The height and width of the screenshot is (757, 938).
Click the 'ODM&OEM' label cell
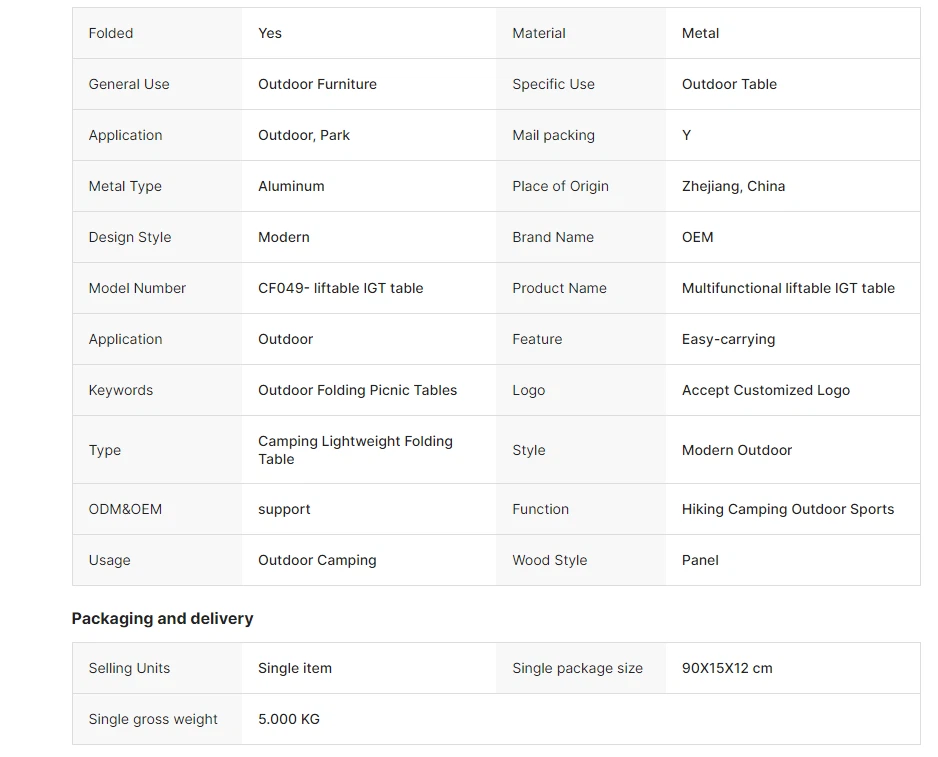point(125,509)
